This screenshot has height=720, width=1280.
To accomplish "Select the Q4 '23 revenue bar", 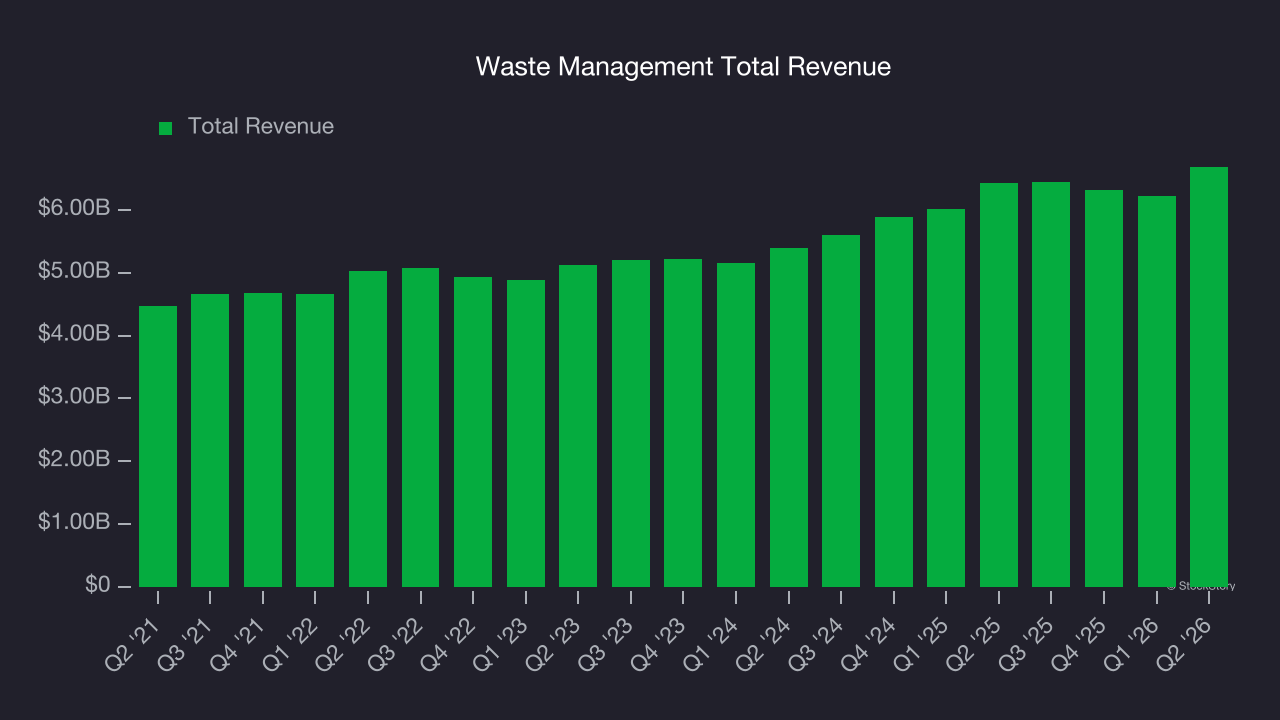I will point(683,423).
